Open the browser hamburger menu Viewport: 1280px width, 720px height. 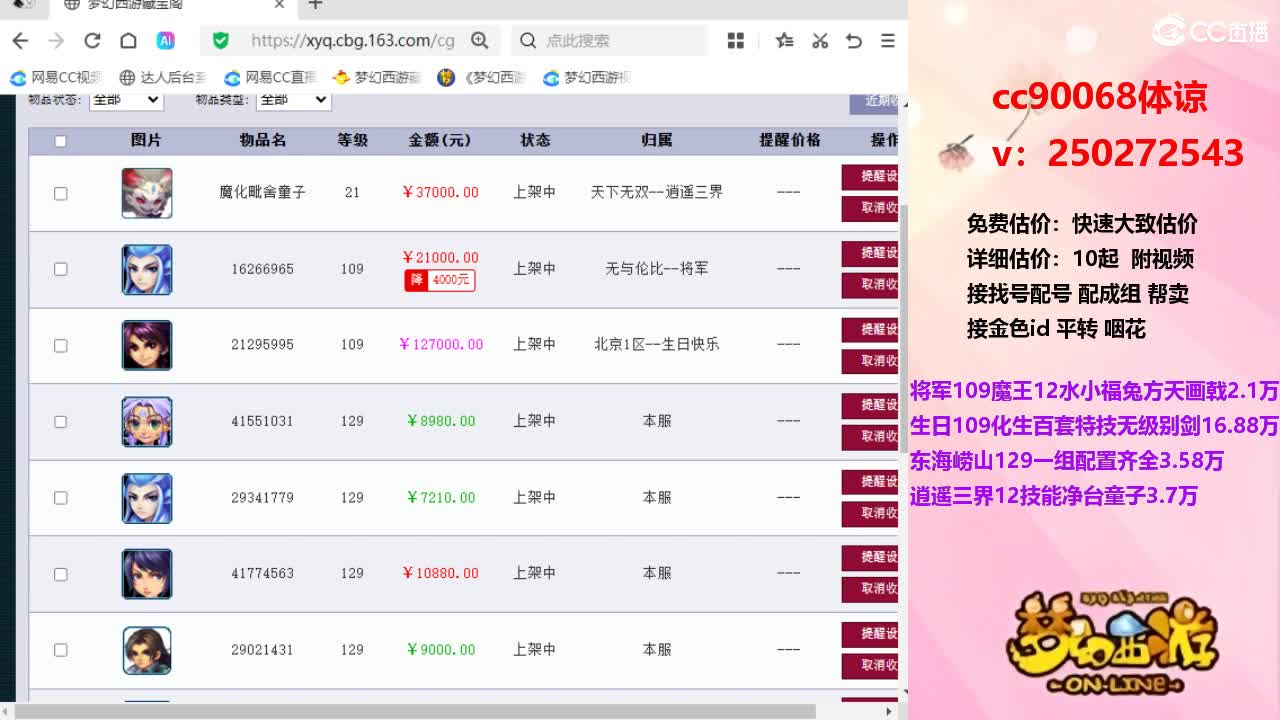887,41
